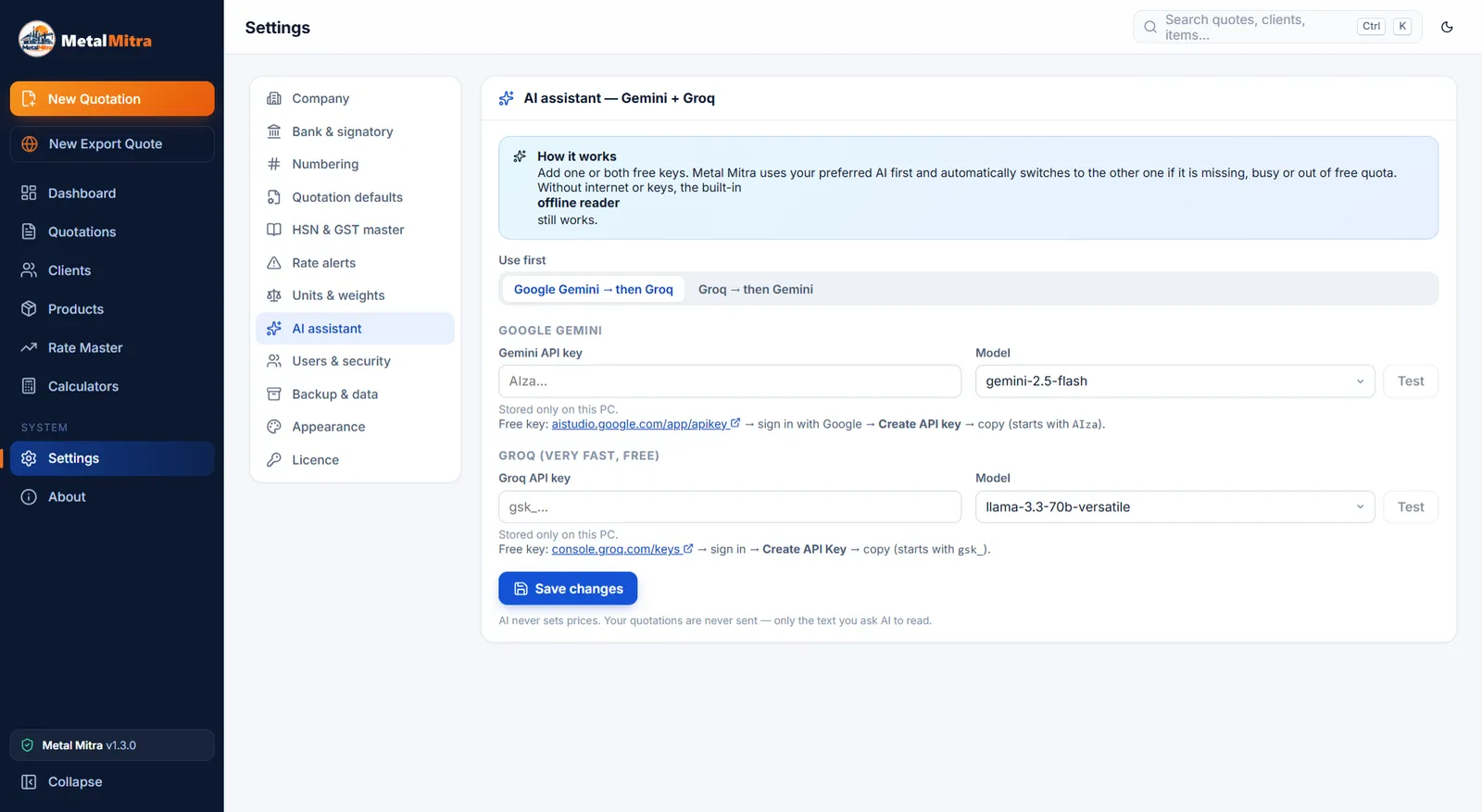This screenshot has width=1482, height=812.
Task: Focus the Groq API key field
Action: tap(730, 506)
